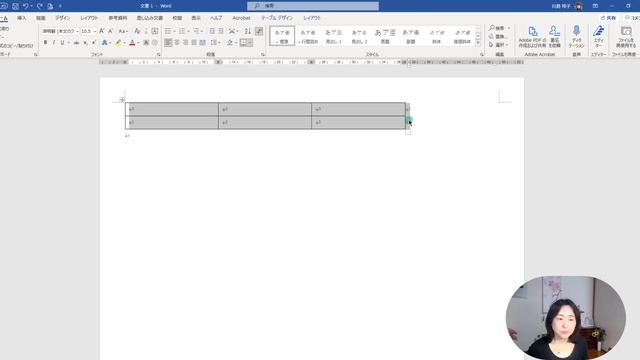This screenshot has height=360, width=640.
Task: Apply borders button
Action: [244, 42]
